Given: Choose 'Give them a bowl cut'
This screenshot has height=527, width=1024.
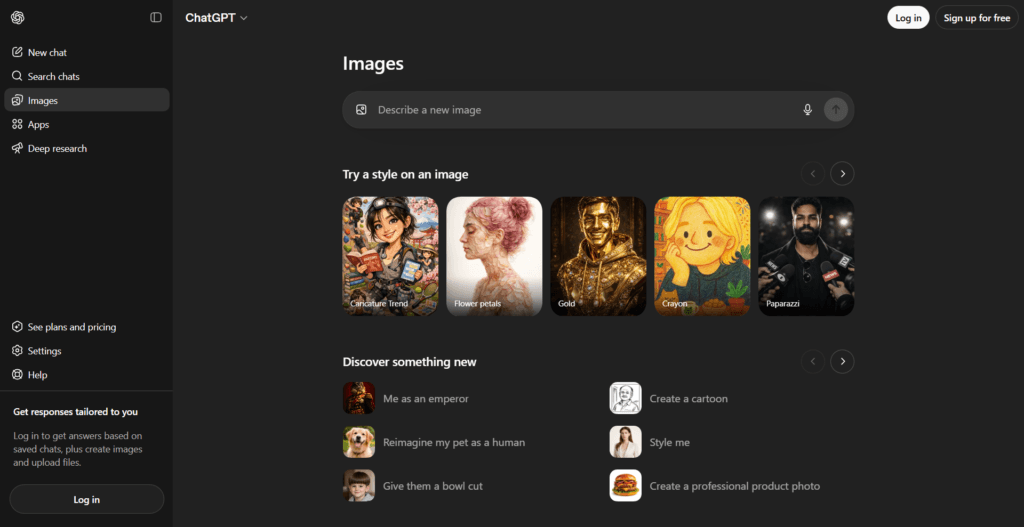Looking at the screenshot, I should point(433,486).
